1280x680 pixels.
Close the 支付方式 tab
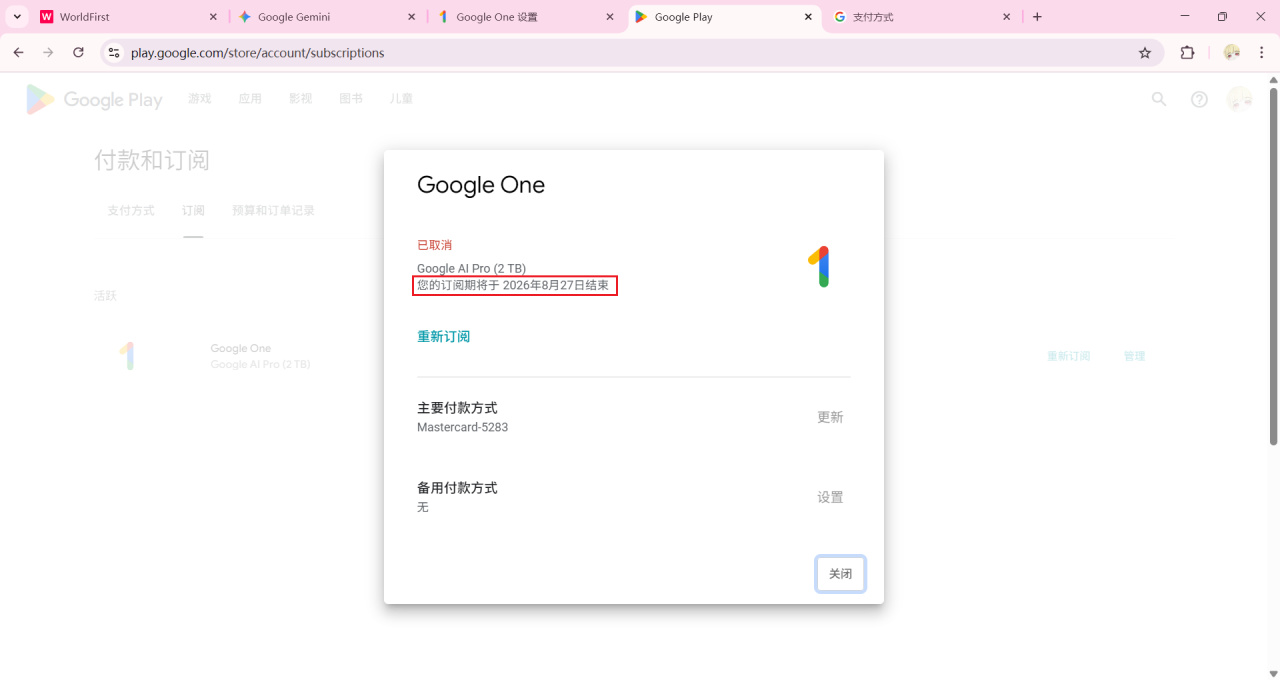pyautogui.click(x=1006, y=17)
